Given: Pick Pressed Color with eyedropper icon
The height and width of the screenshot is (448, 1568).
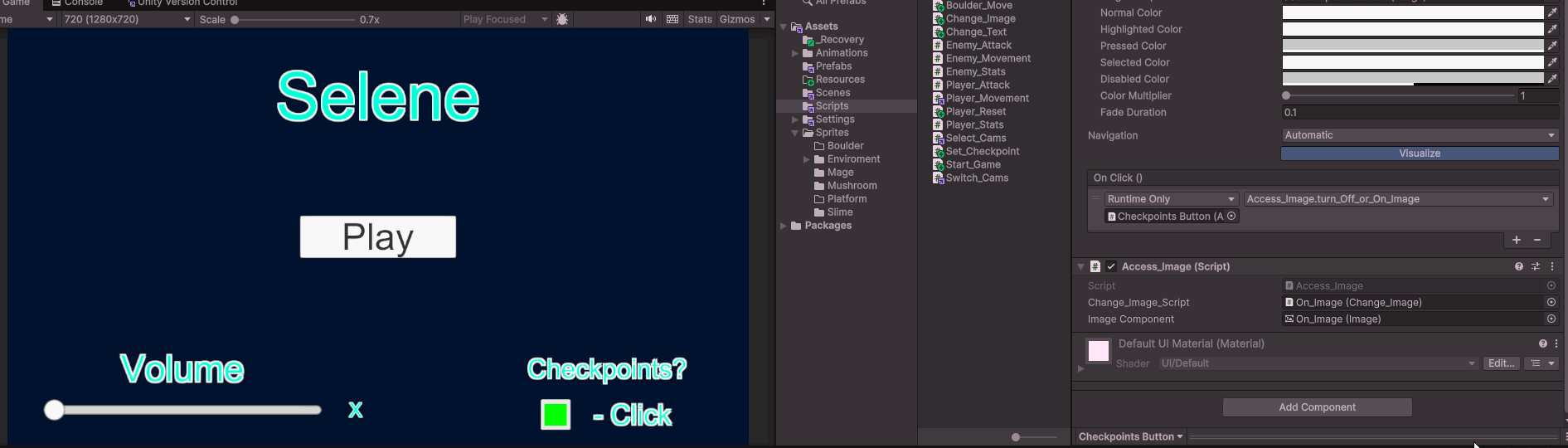Looking at the screenshot, I should pos(1552,46).
